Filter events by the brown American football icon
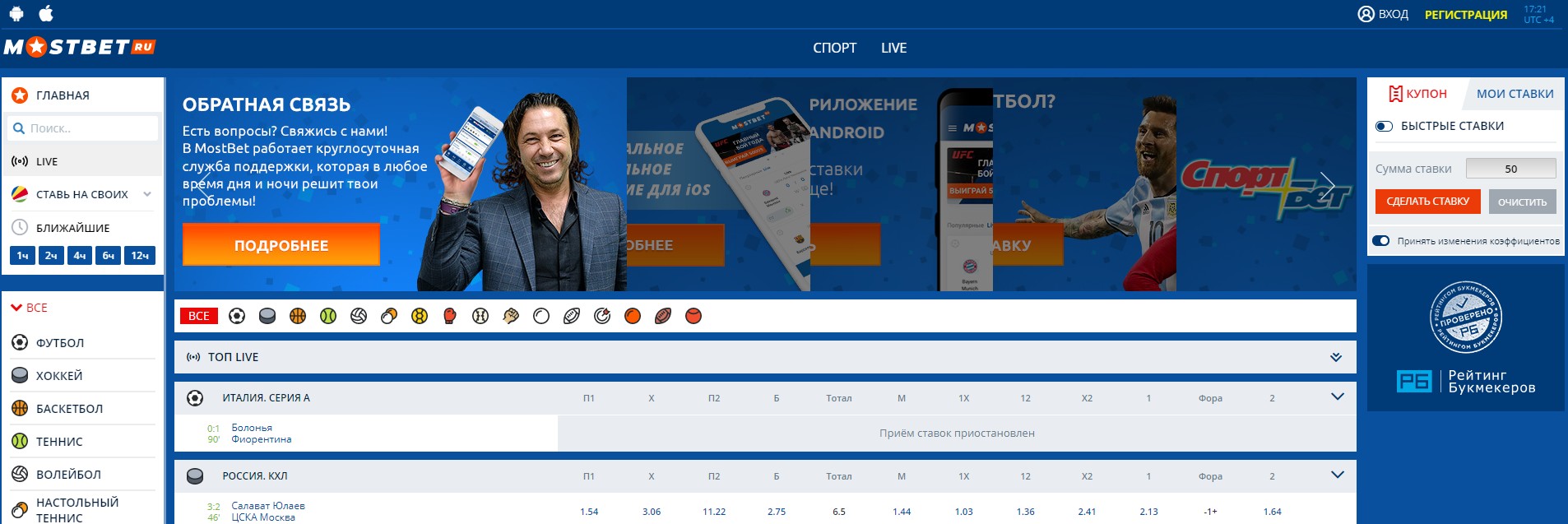The image size is (1568, 524). point(663,316)
